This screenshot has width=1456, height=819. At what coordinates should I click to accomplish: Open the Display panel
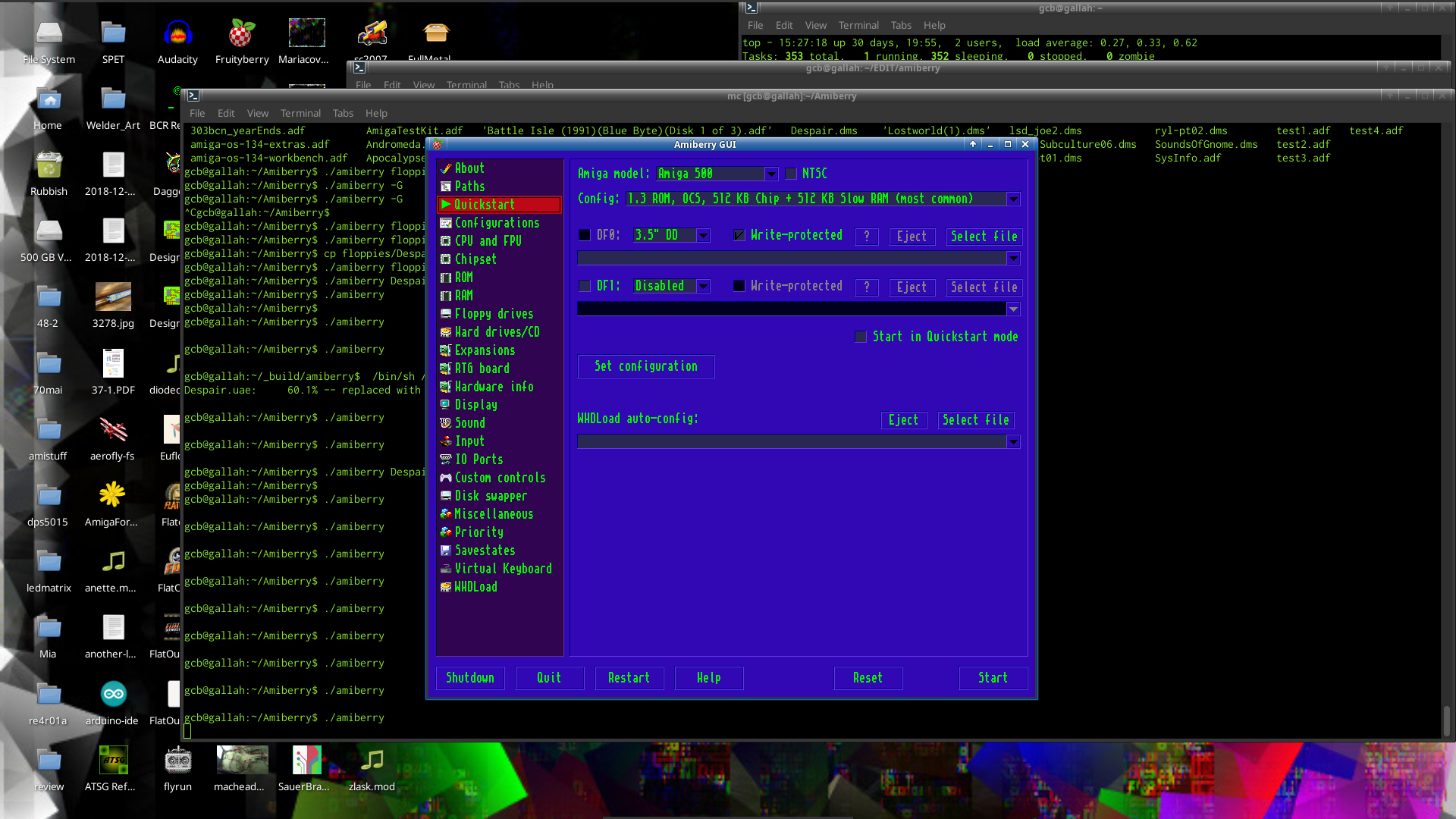(499, 405)
